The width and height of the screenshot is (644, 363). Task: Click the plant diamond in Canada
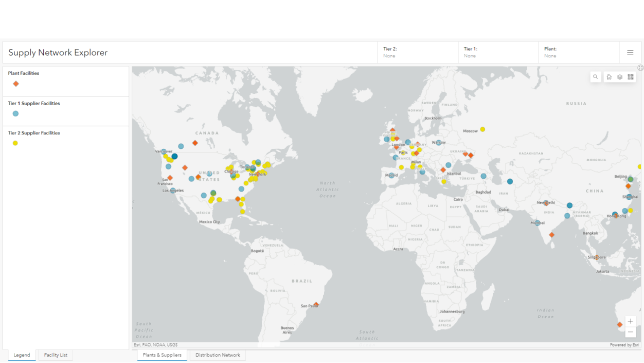tap(195, 143)
